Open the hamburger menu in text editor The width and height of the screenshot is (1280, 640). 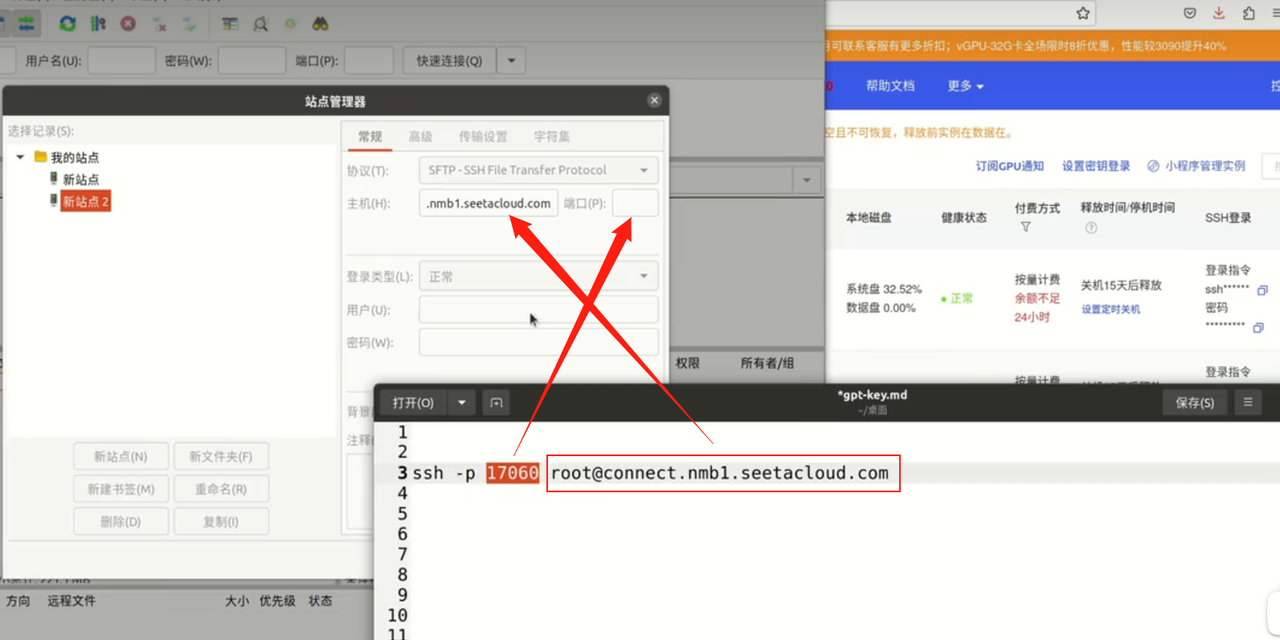pos(1248,402)
